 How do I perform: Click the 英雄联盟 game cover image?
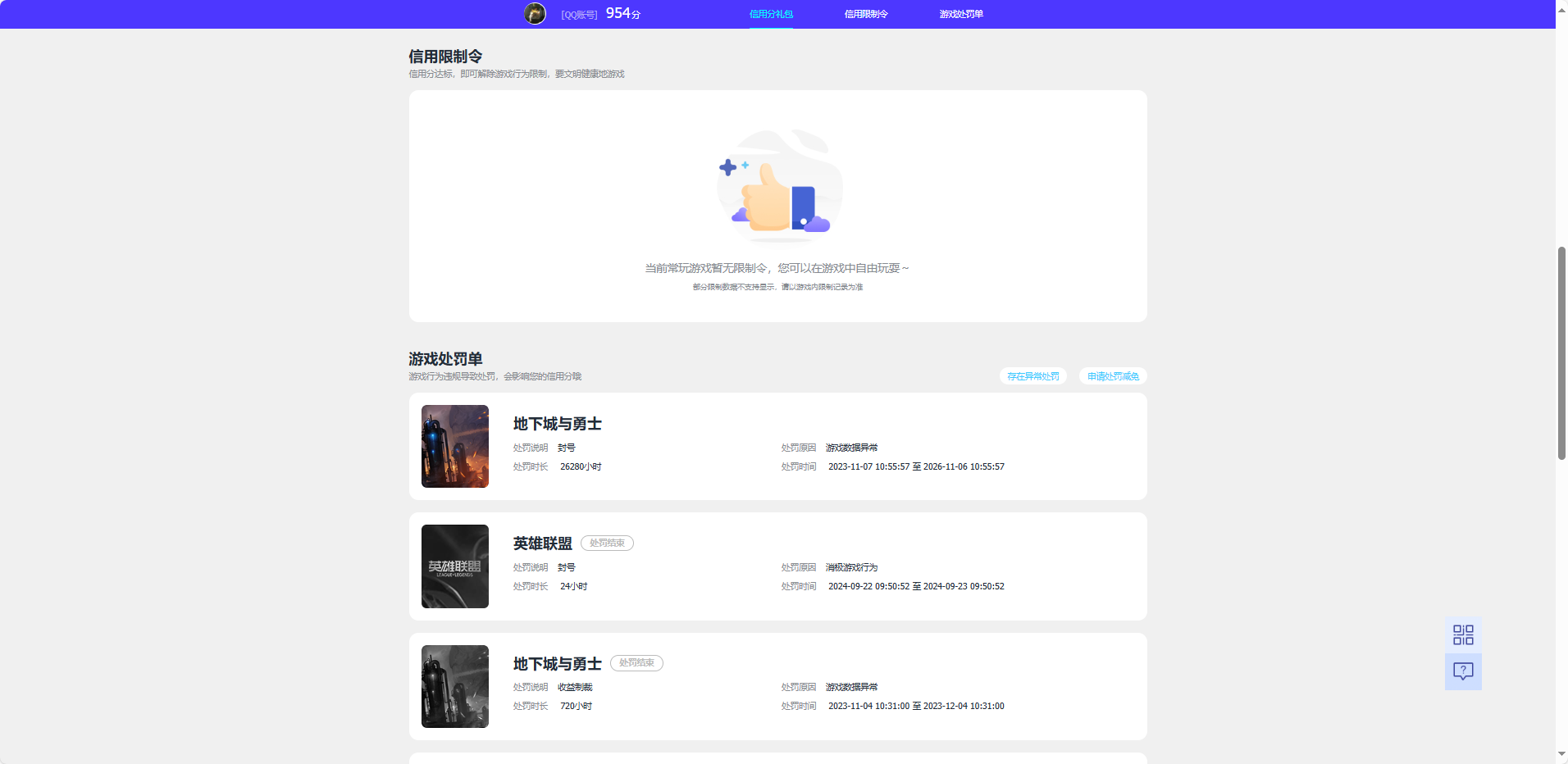454,566
